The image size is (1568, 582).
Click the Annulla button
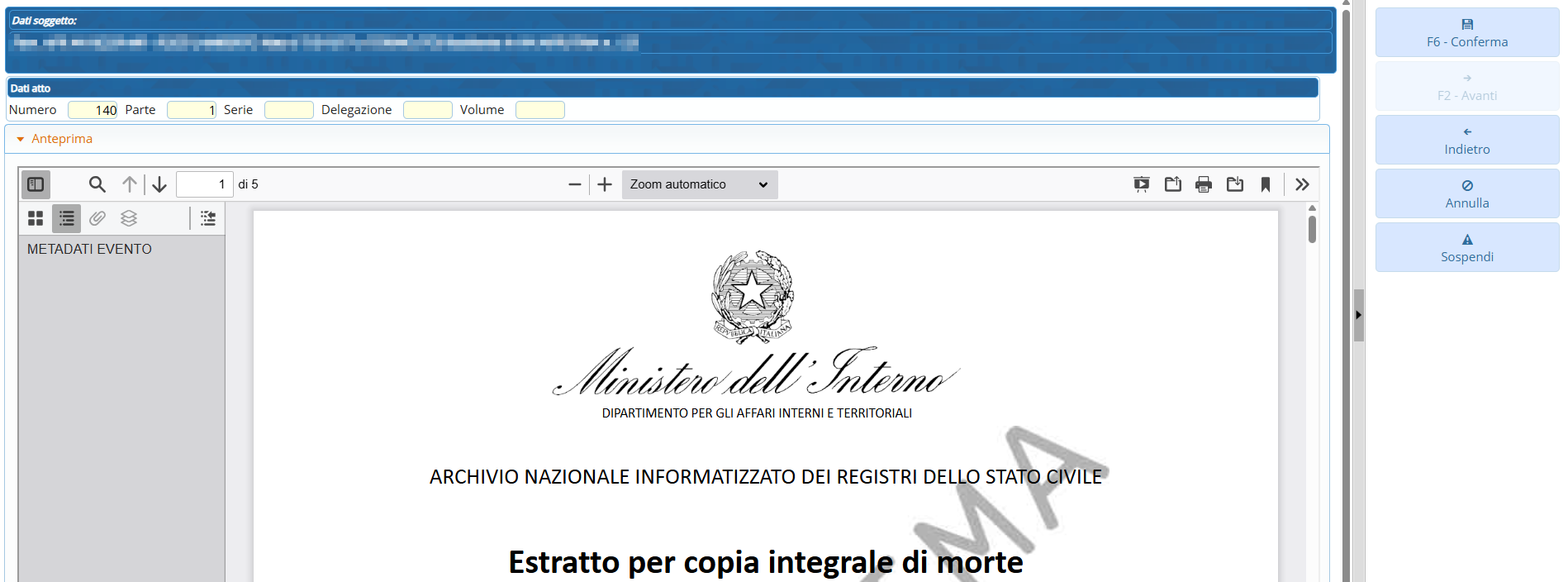pyautogui.click(x=1467, y=193)
